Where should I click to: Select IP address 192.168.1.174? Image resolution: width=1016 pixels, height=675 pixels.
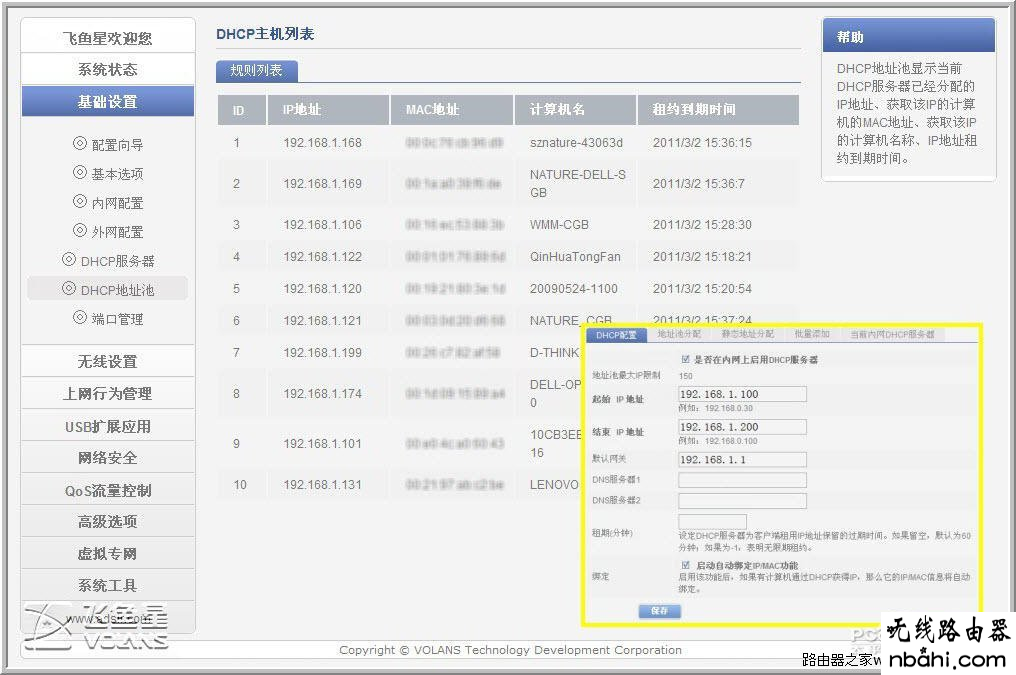tap(322, 394)
